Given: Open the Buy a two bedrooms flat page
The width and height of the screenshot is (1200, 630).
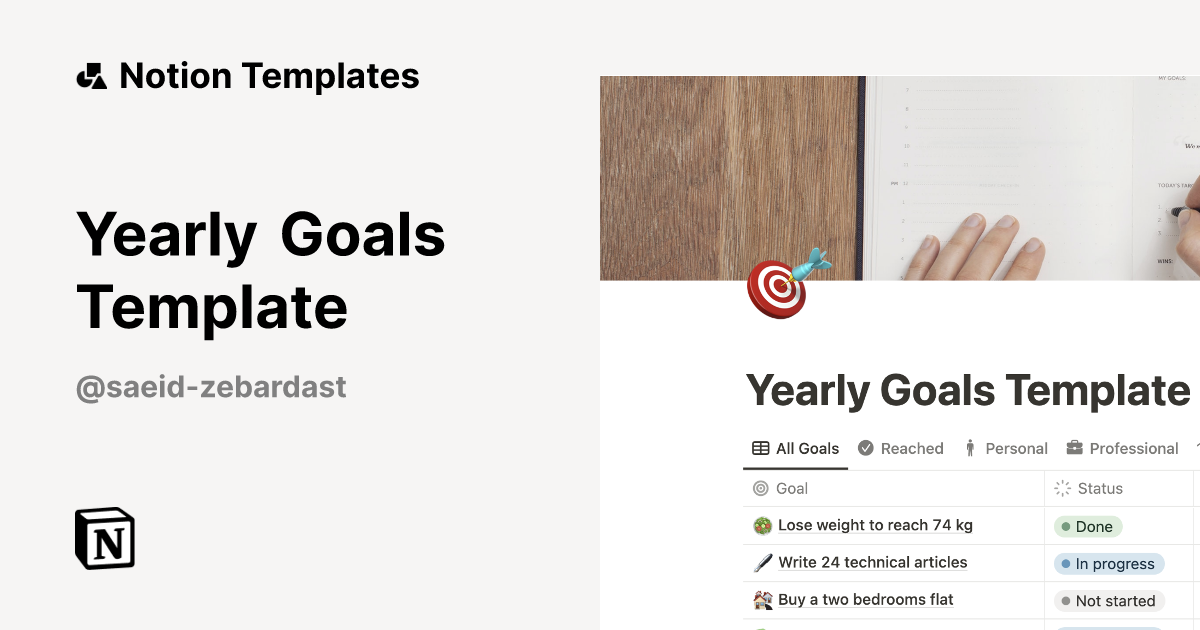Looking at the screenshot, I should [x=865, y=600].
